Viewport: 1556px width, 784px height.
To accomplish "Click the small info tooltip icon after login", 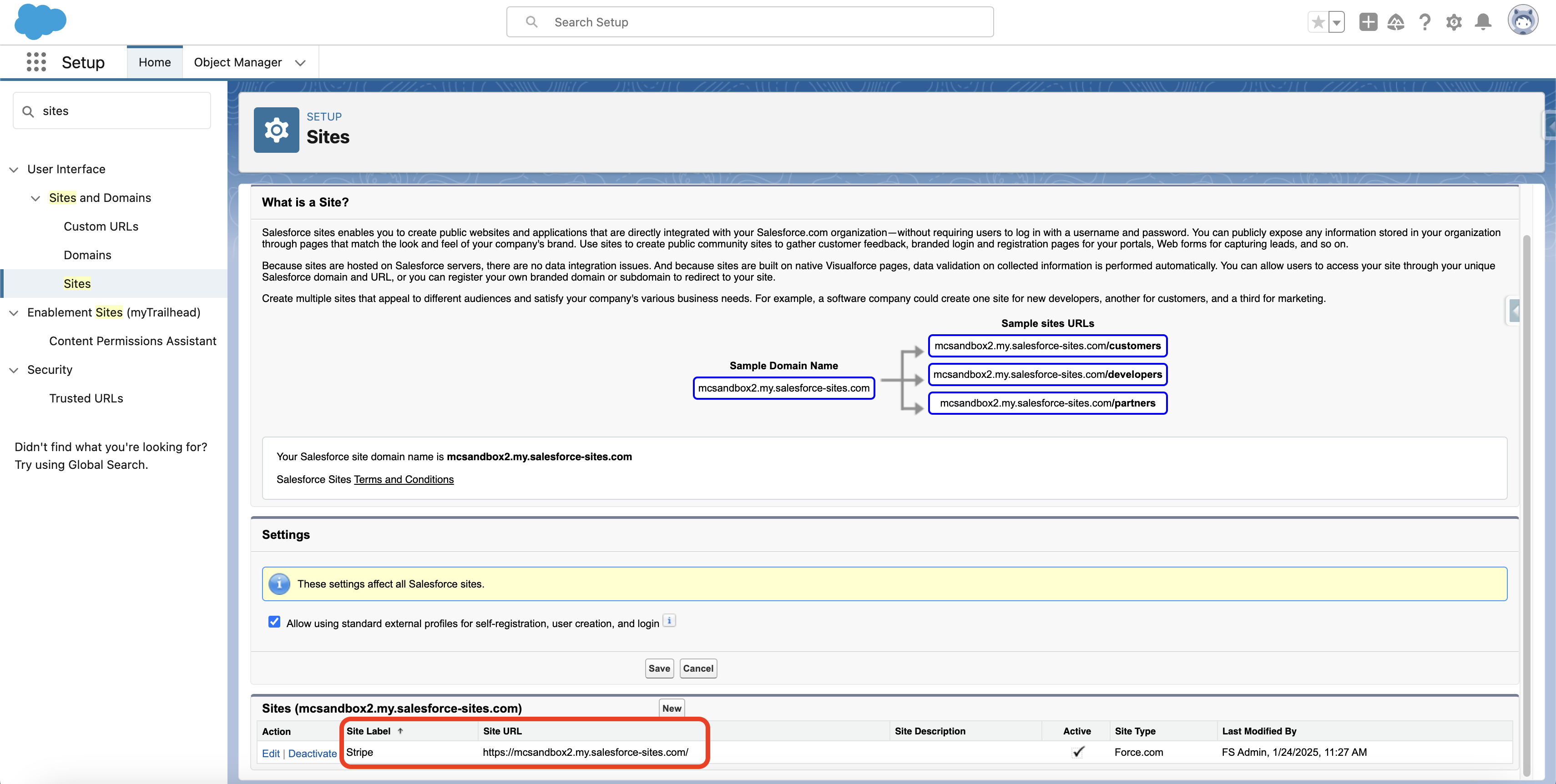I will tap(669, 620).
